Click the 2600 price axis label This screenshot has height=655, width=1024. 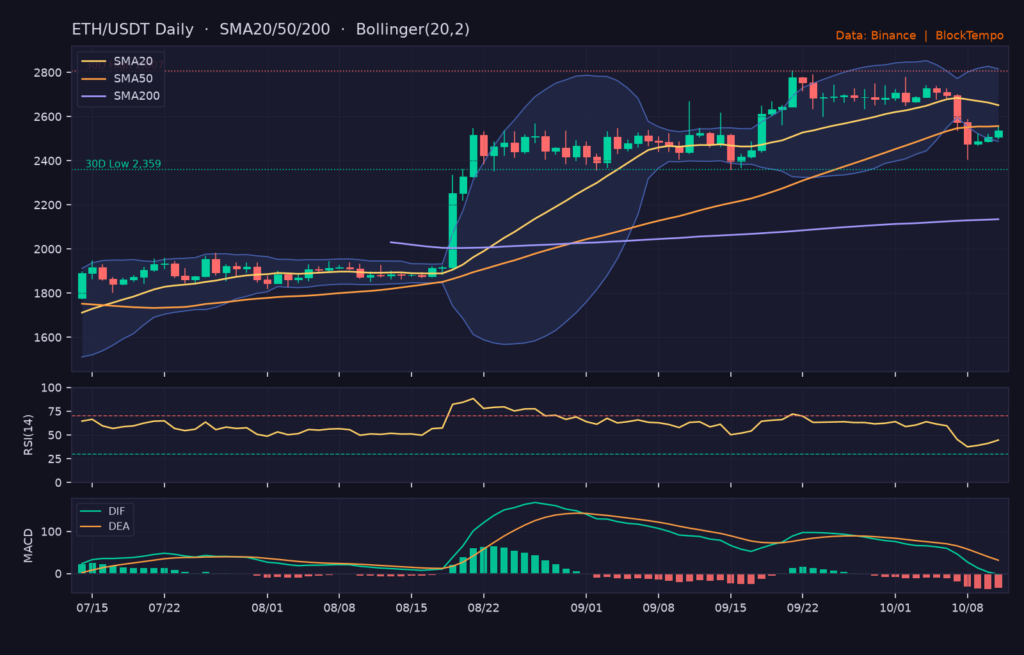click(48, 117)
